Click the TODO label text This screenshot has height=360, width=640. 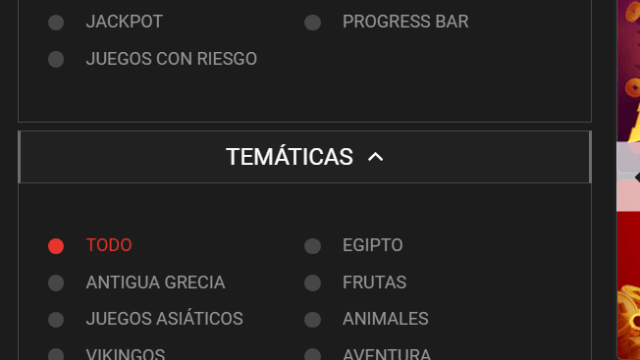pos(109,245)
